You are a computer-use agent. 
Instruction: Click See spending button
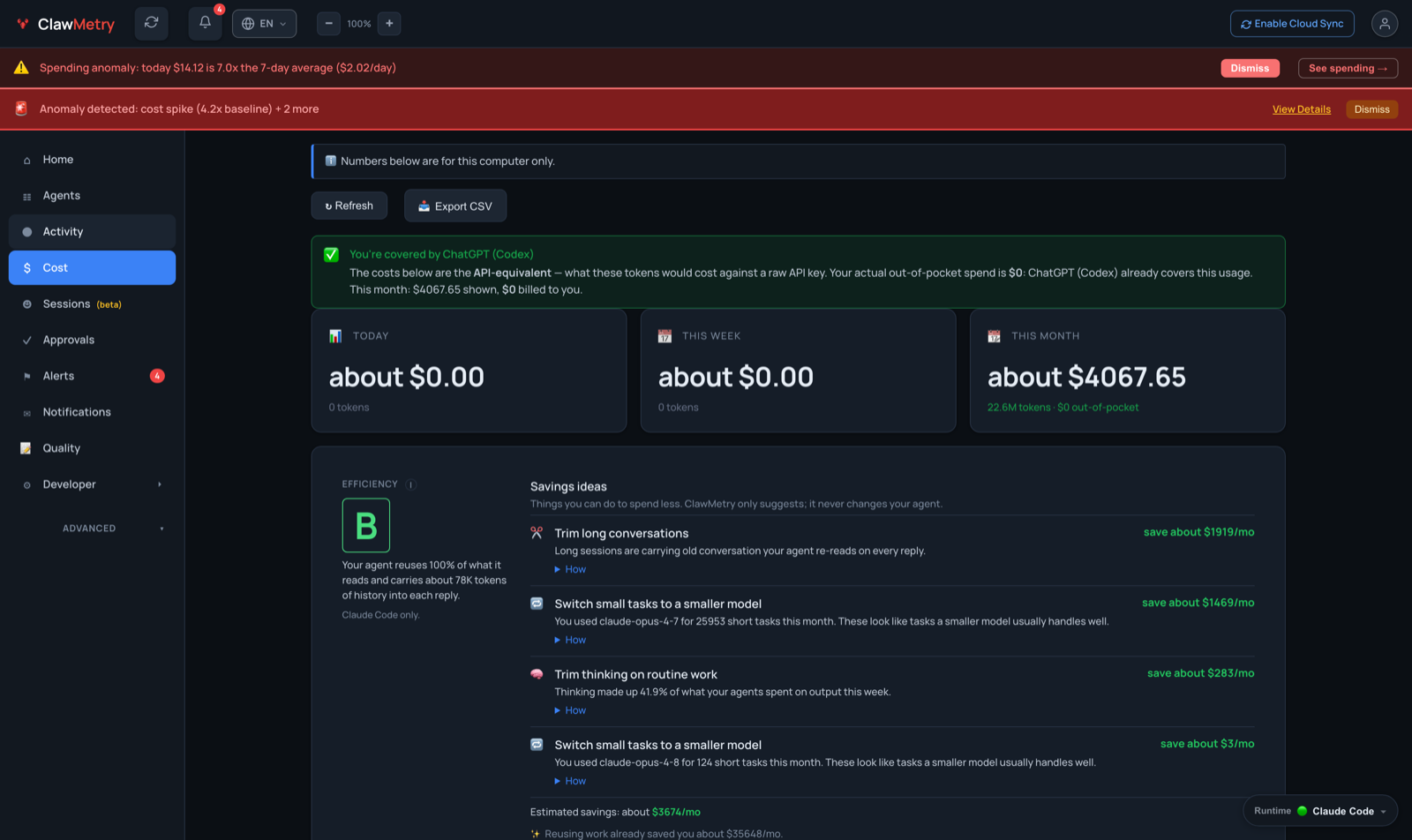[1348, 68]
